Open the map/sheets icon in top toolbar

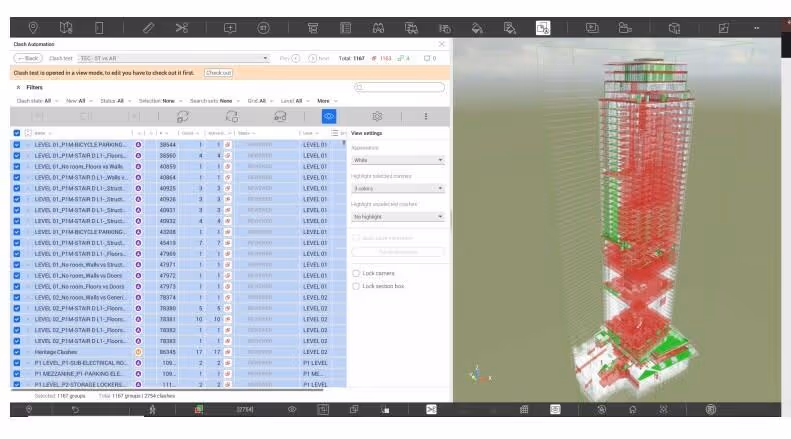point(66,28)
